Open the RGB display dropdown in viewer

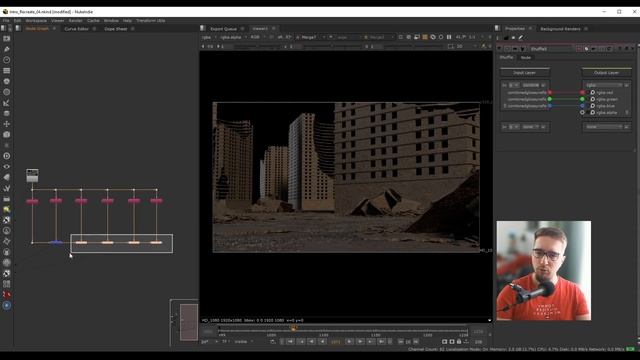(x=258, y=37)
